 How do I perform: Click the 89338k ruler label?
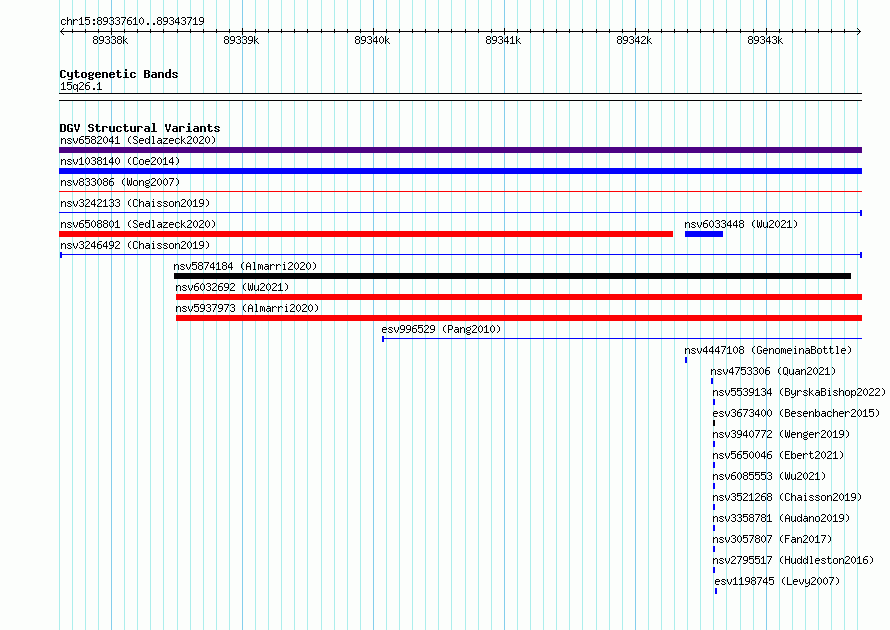pos(110,40)
